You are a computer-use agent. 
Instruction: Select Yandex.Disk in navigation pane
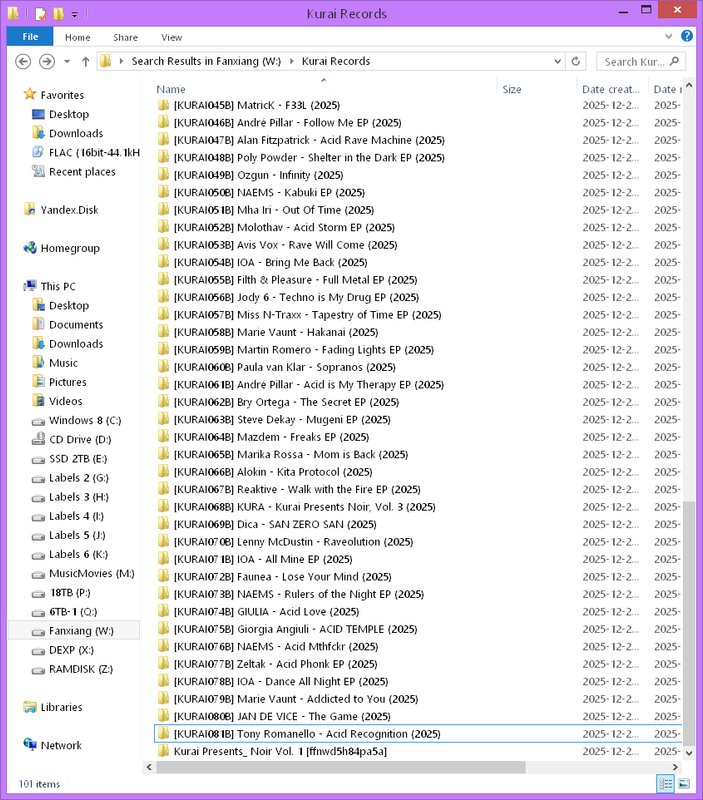tap(69, 210)
